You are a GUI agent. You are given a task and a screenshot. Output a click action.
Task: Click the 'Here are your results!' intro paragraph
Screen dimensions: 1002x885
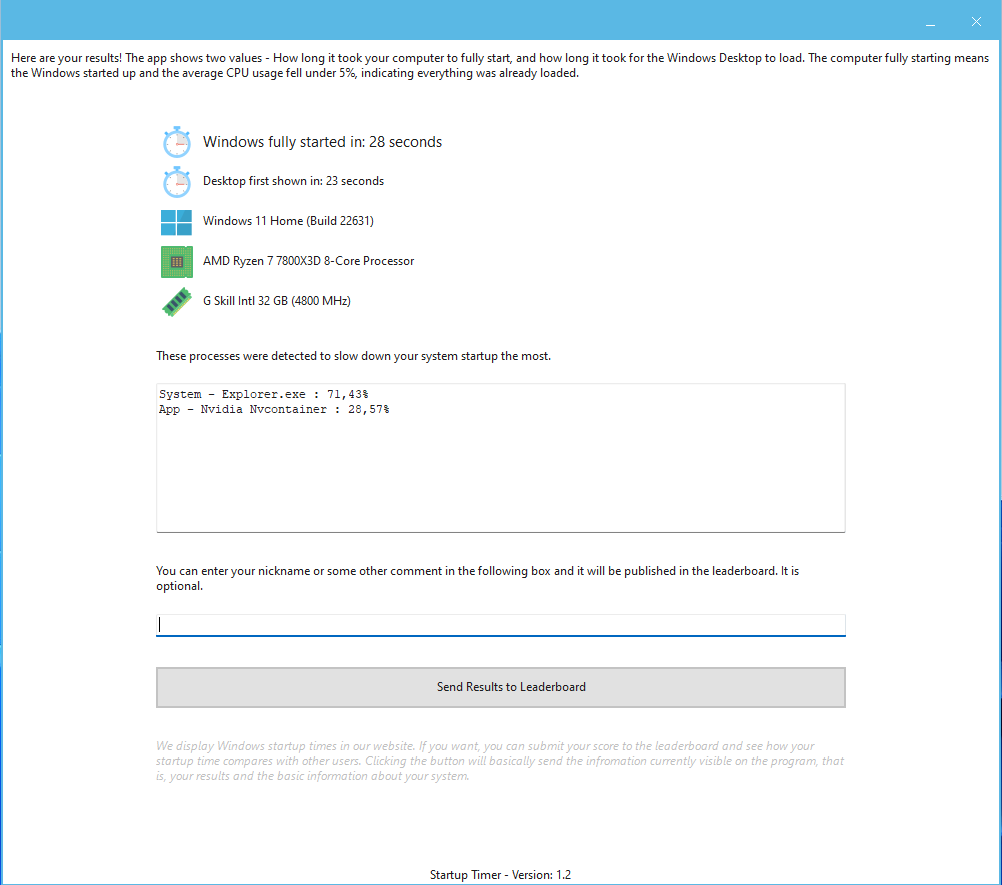pos(500,65)
